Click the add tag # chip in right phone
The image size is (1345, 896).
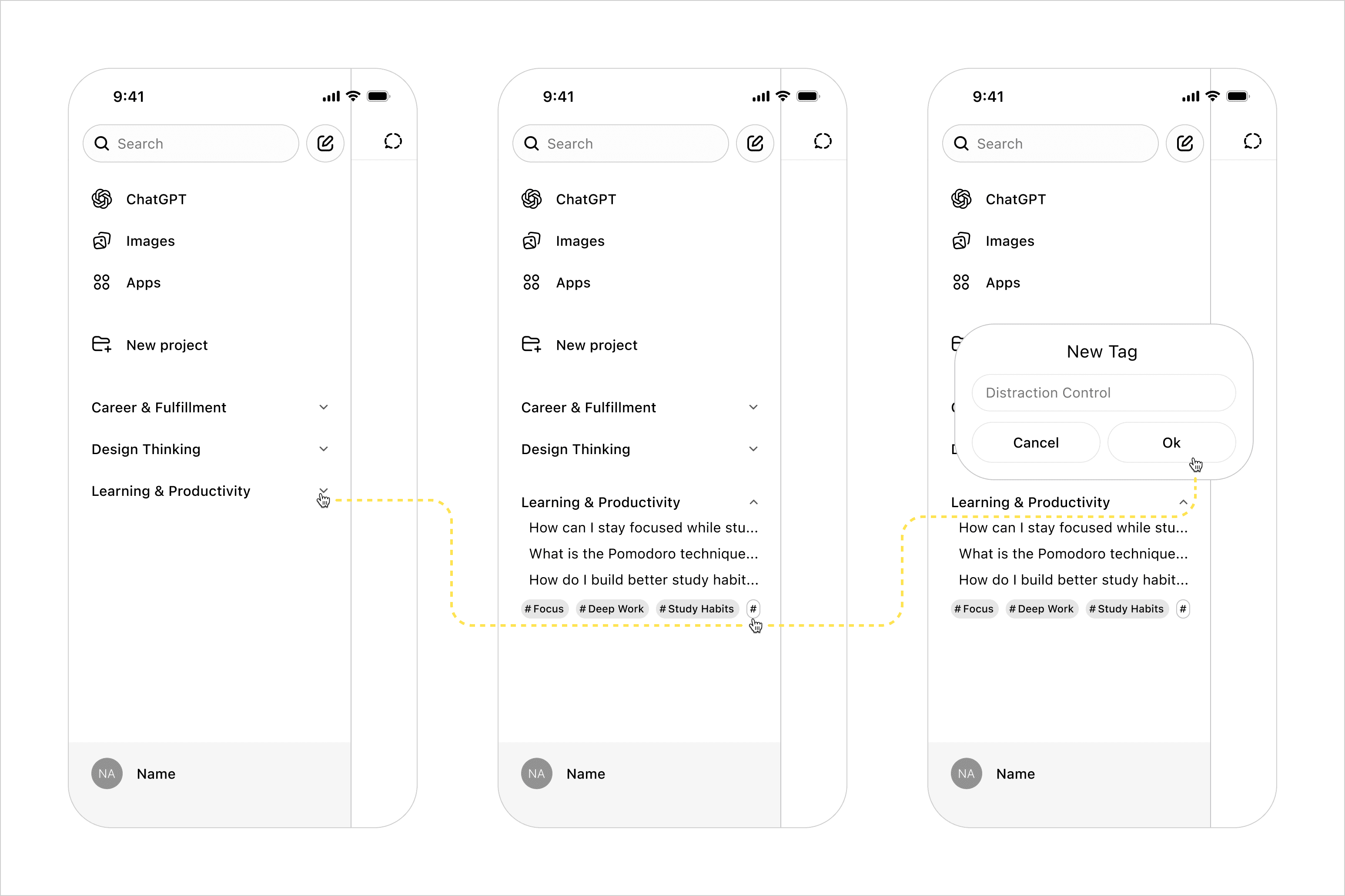click(x=1183, y=608)
